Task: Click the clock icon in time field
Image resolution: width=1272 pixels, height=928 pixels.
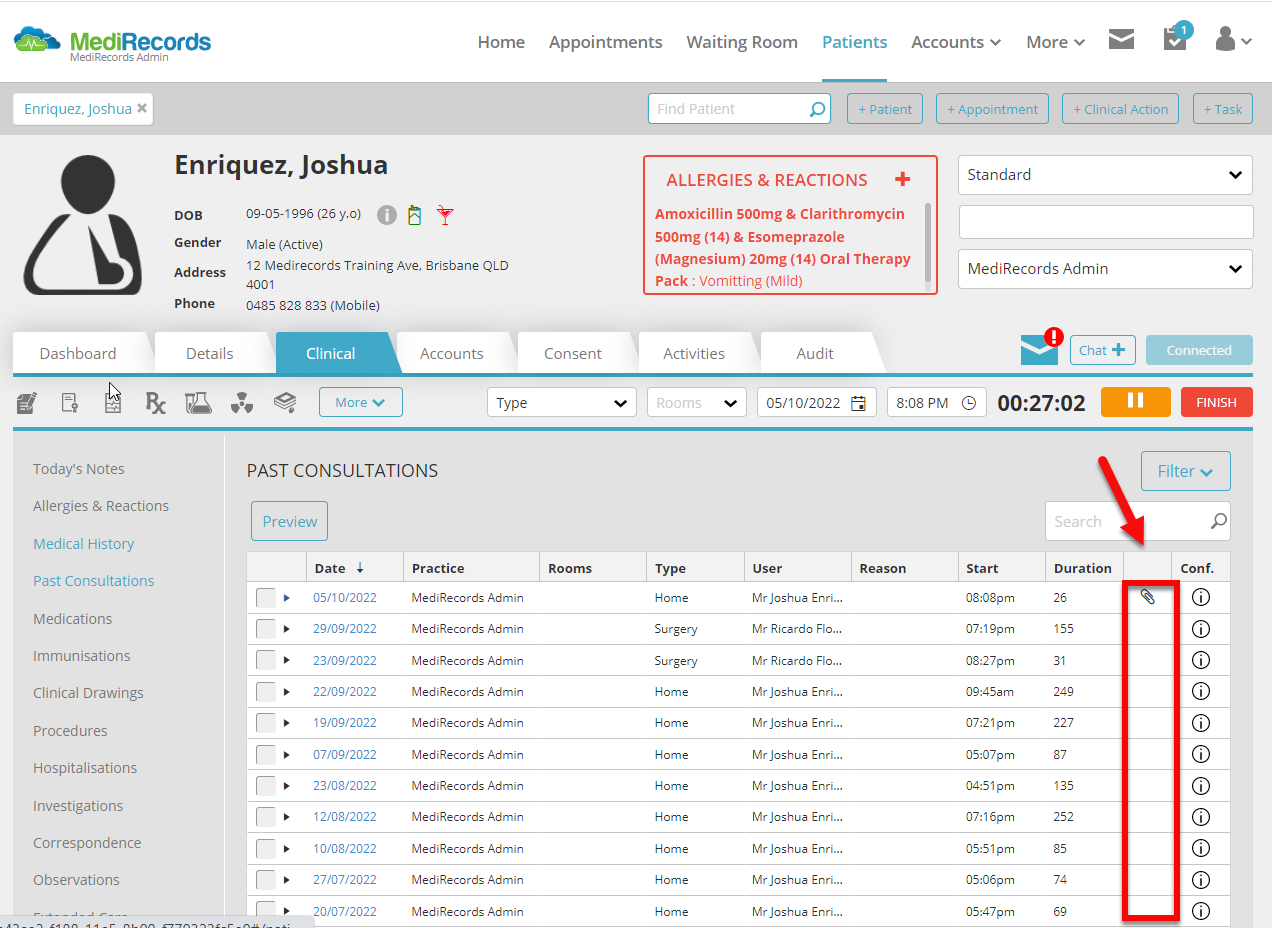Action: [x=968, y=403]
